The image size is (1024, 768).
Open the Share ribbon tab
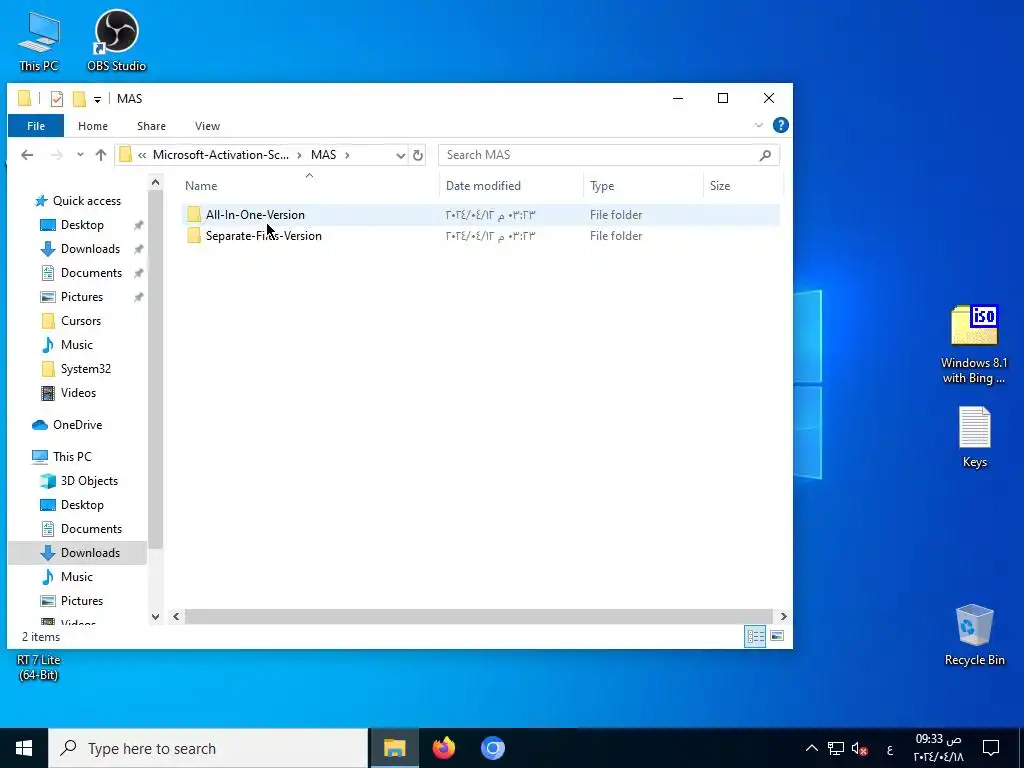point(152,126)
